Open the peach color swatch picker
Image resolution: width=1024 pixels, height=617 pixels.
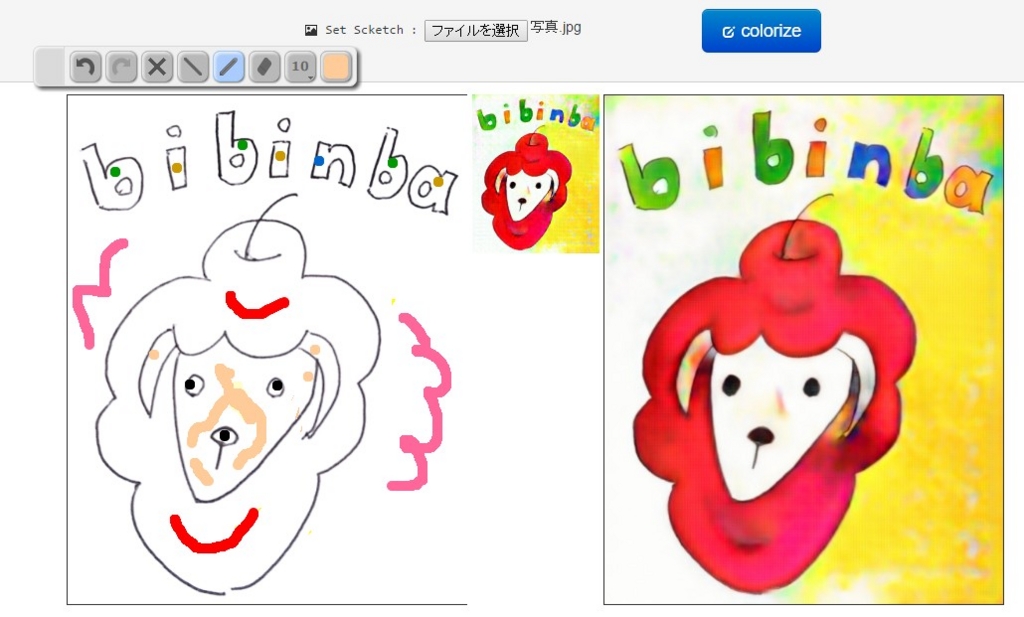(x=336, y=67)
